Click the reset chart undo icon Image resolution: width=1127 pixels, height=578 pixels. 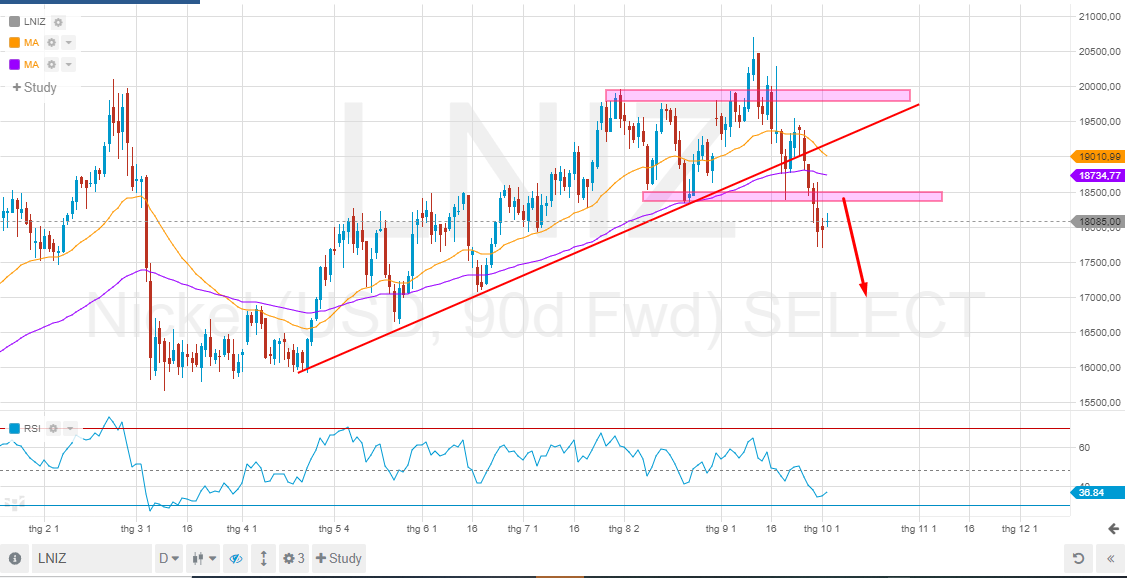coord(1077,558)
